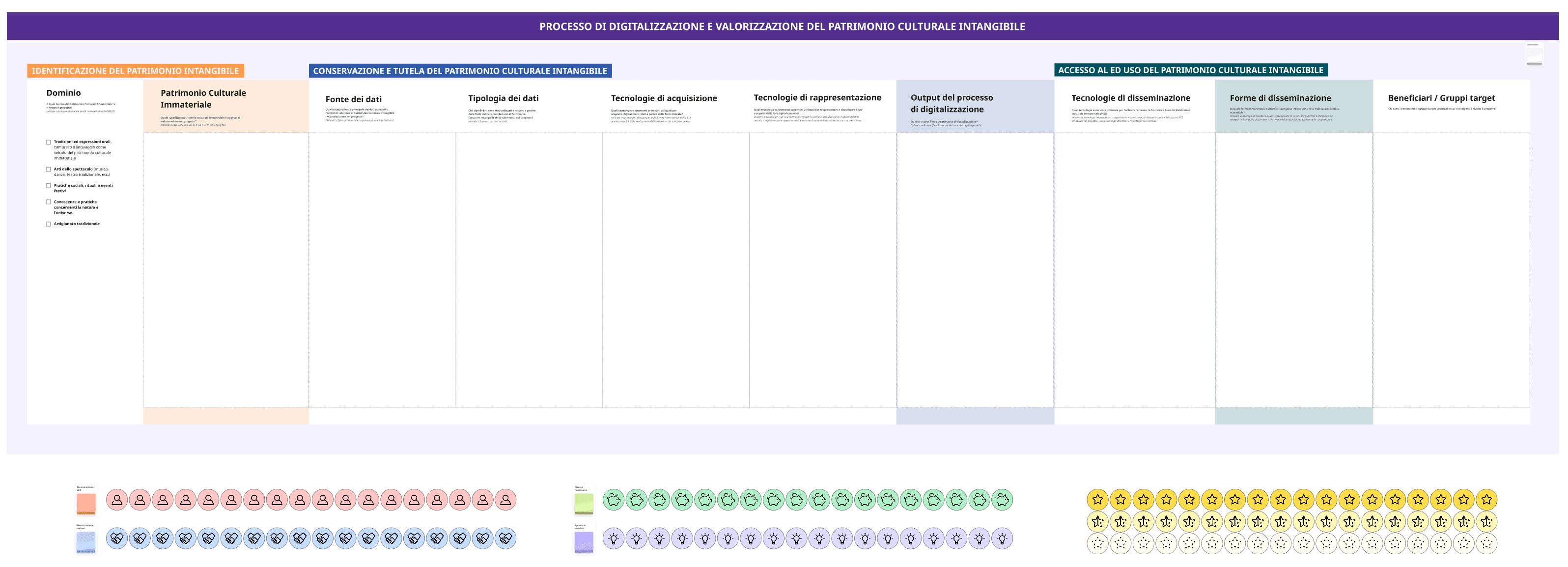The height and width of the screenshot is (567, 1568).
Task: Check the Arti dello spettacolo box
Action: [48, 169]
